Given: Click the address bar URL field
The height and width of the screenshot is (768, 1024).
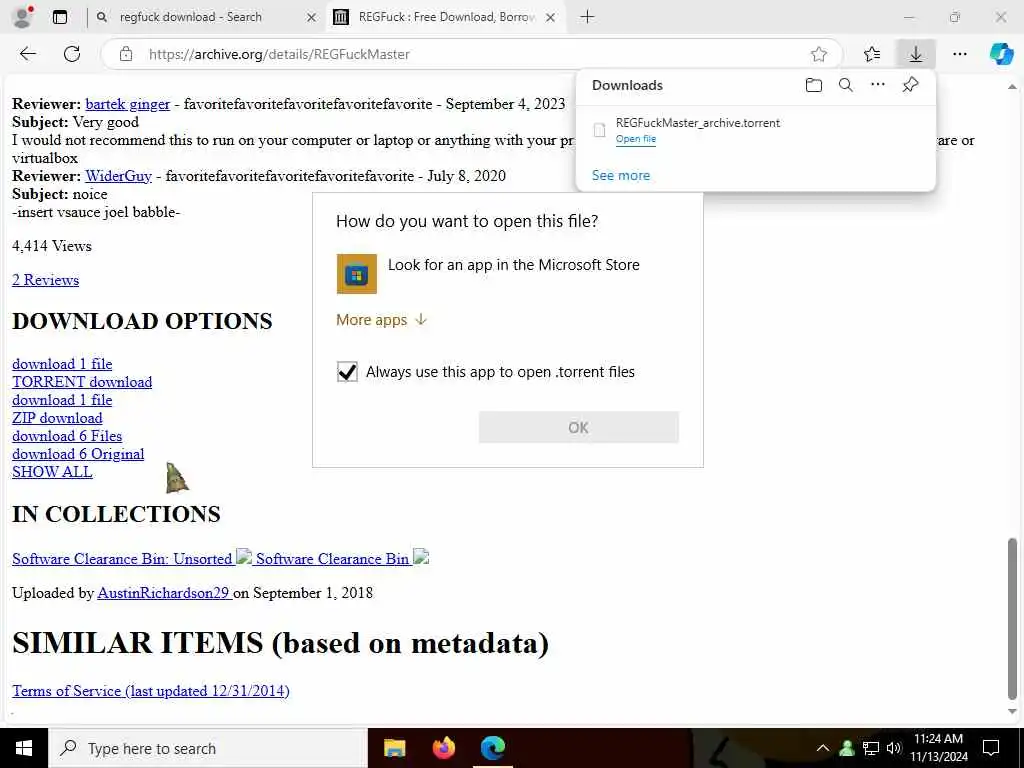Looking at the screenshot, I should coord(470,54).
